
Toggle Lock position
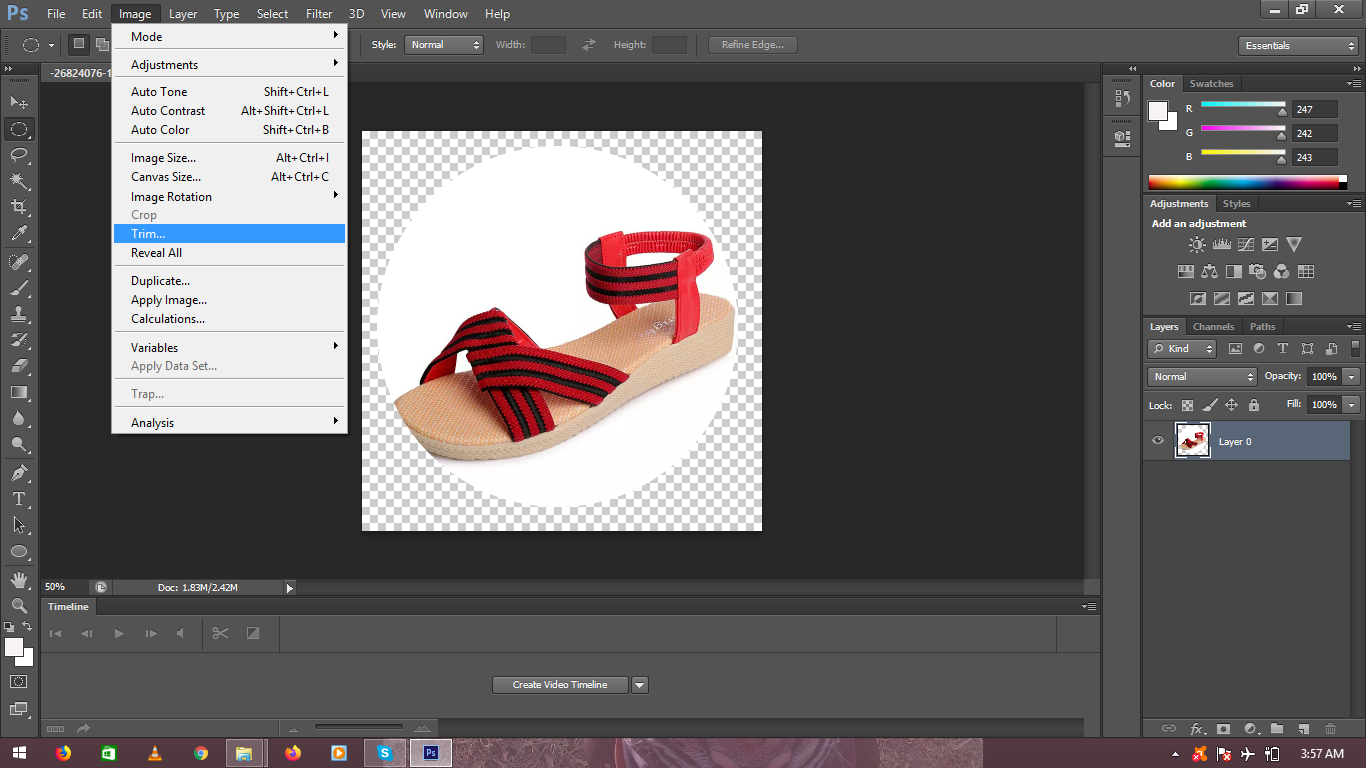tap(1231, 405)
